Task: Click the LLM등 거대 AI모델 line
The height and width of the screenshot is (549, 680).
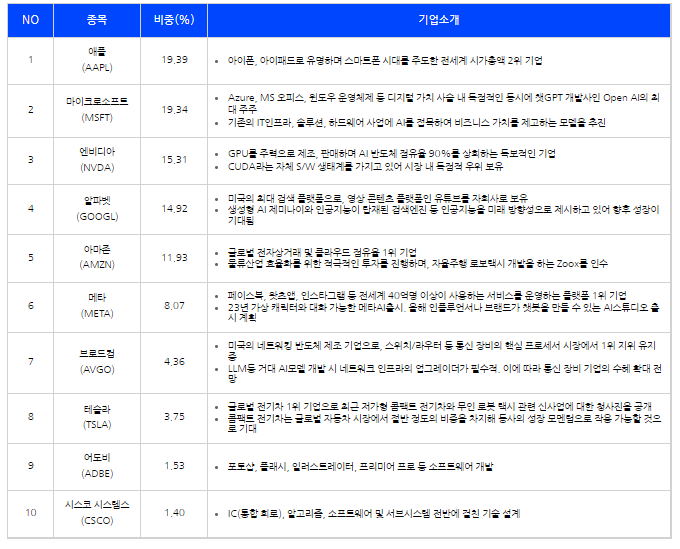Action: pos(445,374)
